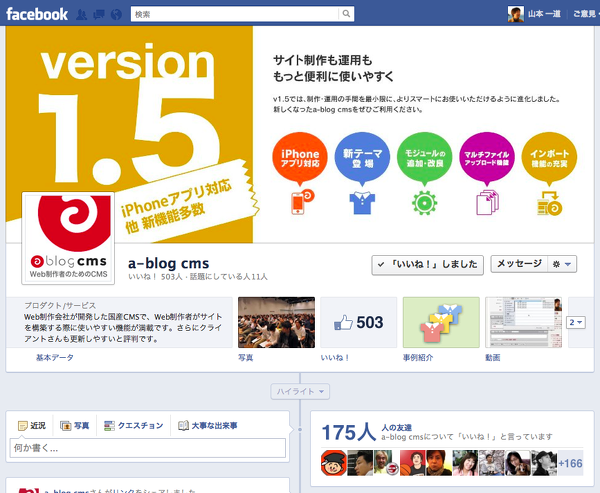This screenshot has height=493, width=600.
Task: Open the a-blog cms profile picture
Action: tap(68, 238)
